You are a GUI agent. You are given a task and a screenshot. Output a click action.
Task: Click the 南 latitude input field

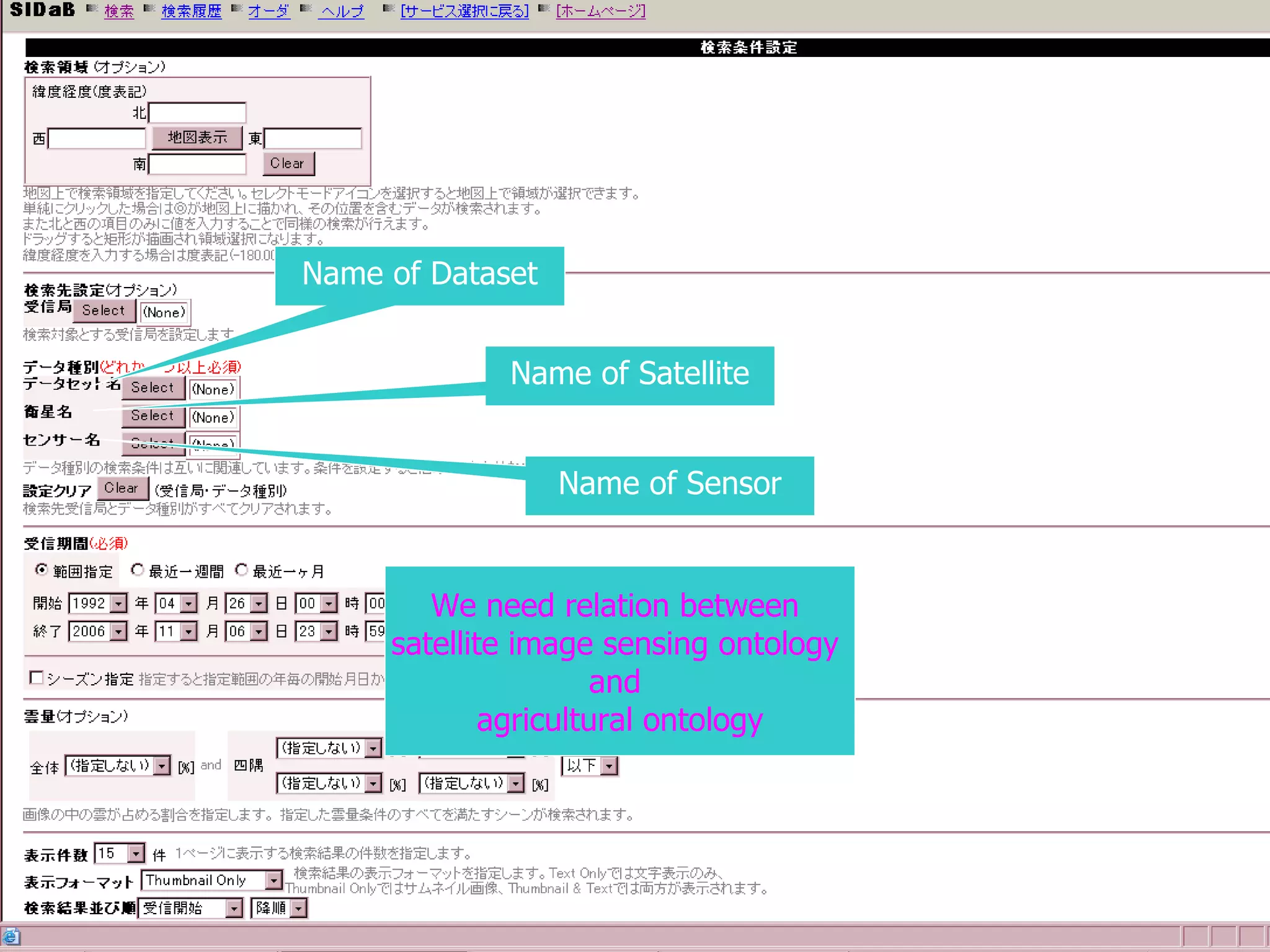click(197, 164)
